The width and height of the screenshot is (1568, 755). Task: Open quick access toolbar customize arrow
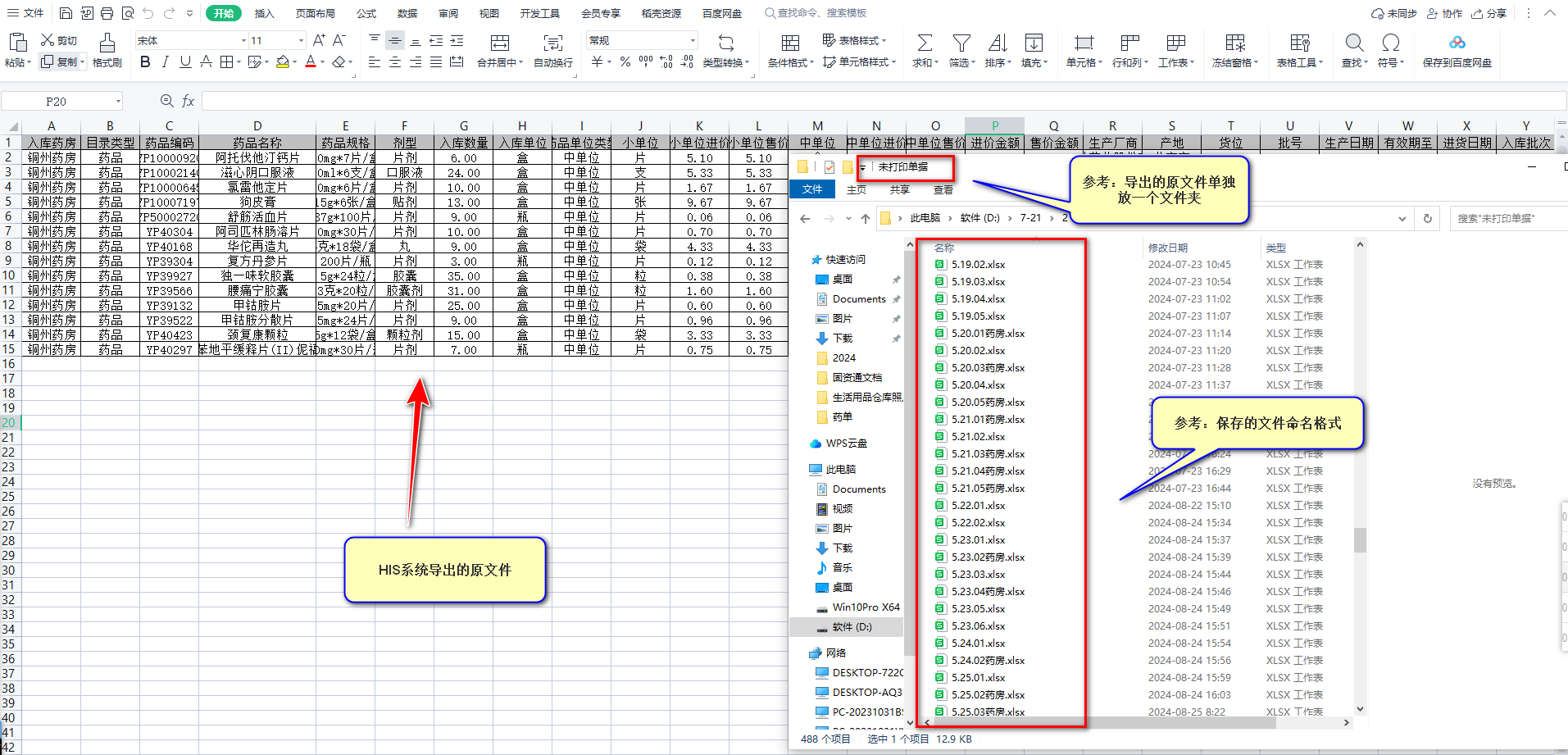click(189, 13)
